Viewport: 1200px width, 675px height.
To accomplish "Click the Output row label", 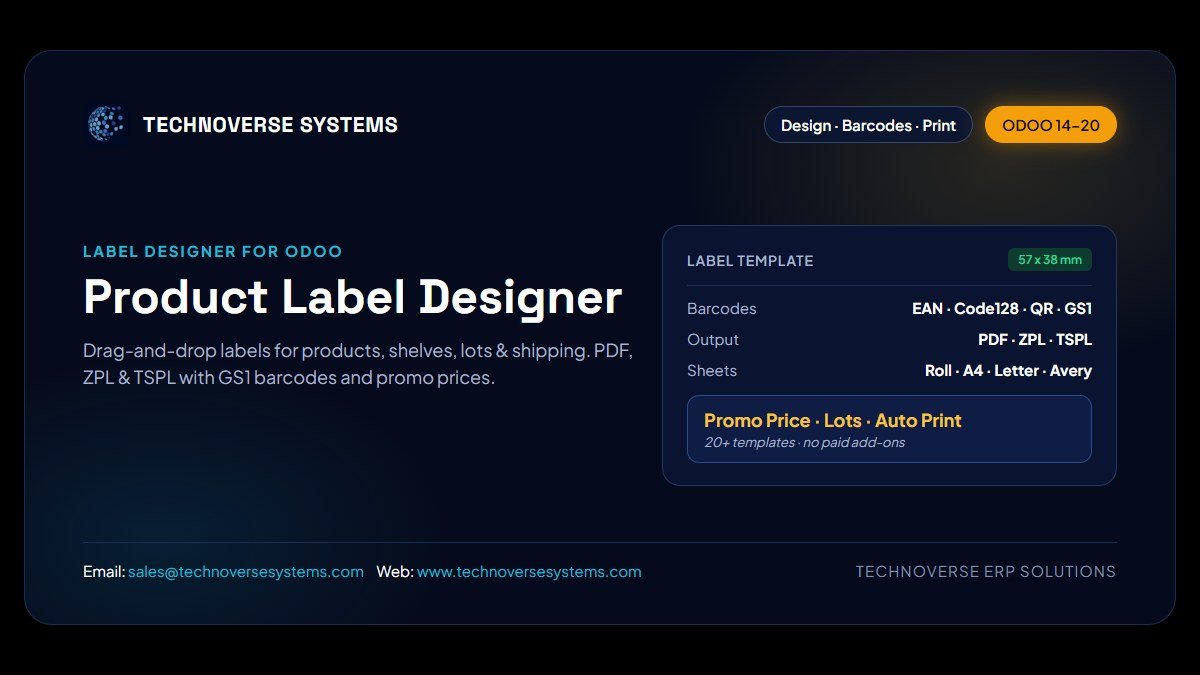I will 713,340.
